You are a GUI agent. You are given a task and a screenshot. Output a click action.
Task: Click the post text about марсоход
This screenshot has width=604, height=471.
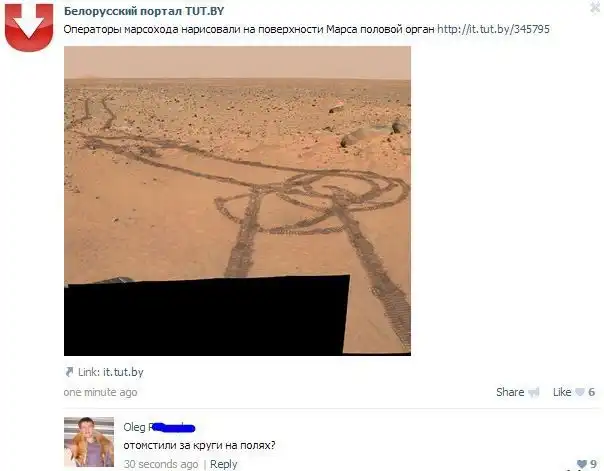[x=249, y=29]
